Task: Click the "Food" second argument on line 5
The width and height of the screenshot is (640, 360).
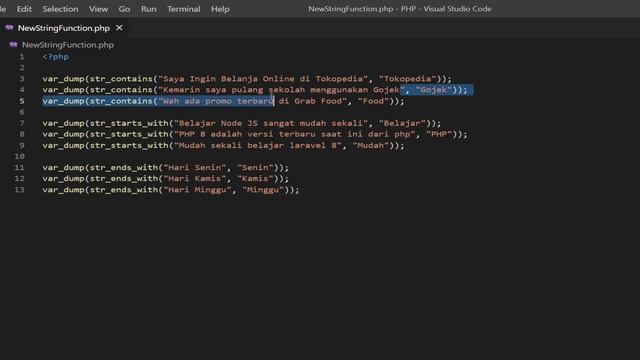Action: click(x=373, y=101)
